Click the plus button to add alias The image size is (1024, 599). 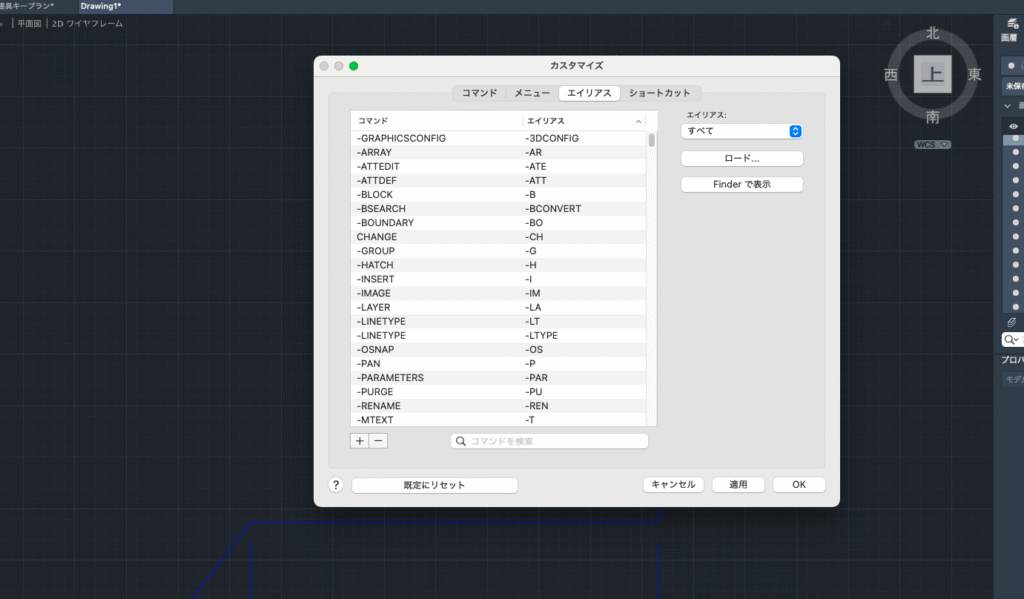coord(360,441)
